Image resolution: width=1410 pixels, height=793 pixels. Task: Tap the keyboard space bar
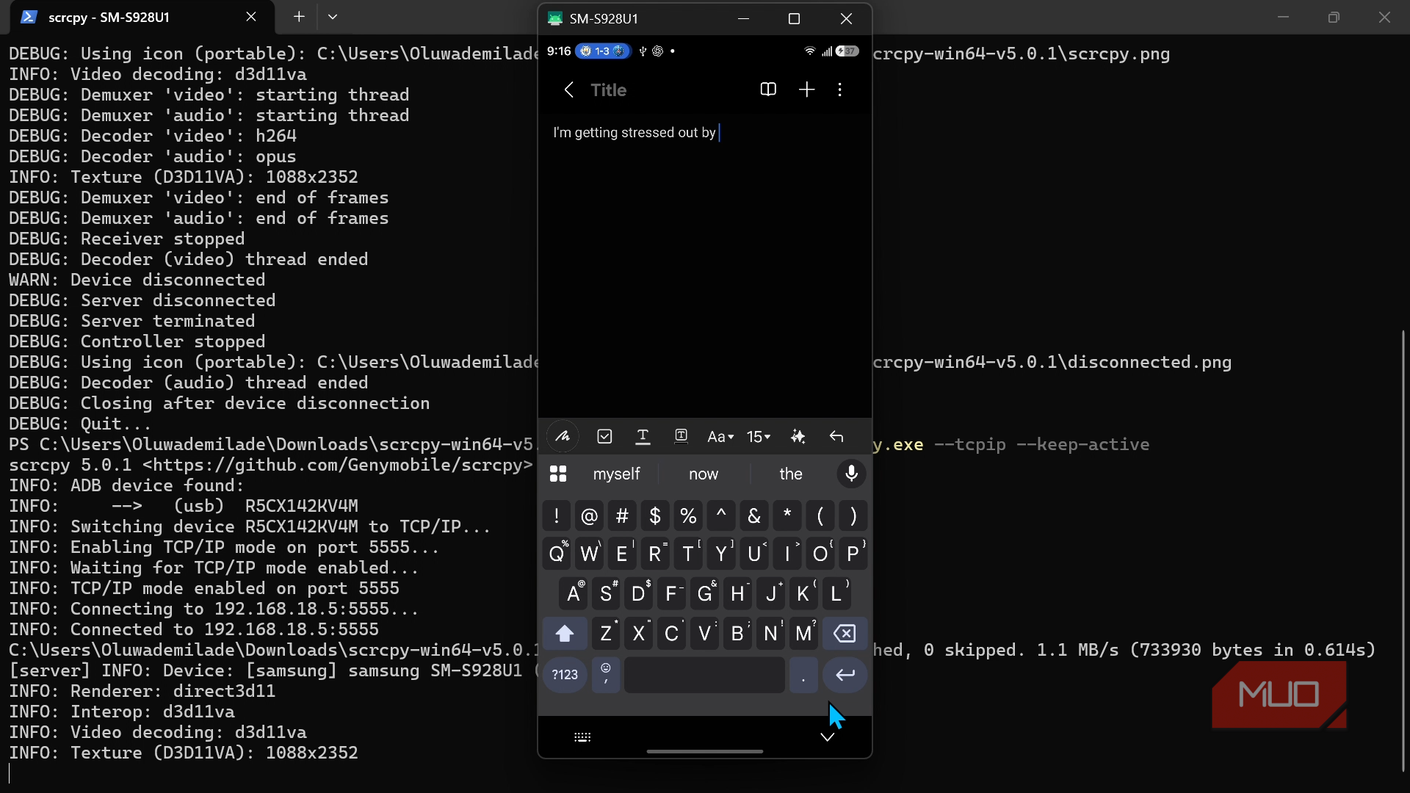704,675
